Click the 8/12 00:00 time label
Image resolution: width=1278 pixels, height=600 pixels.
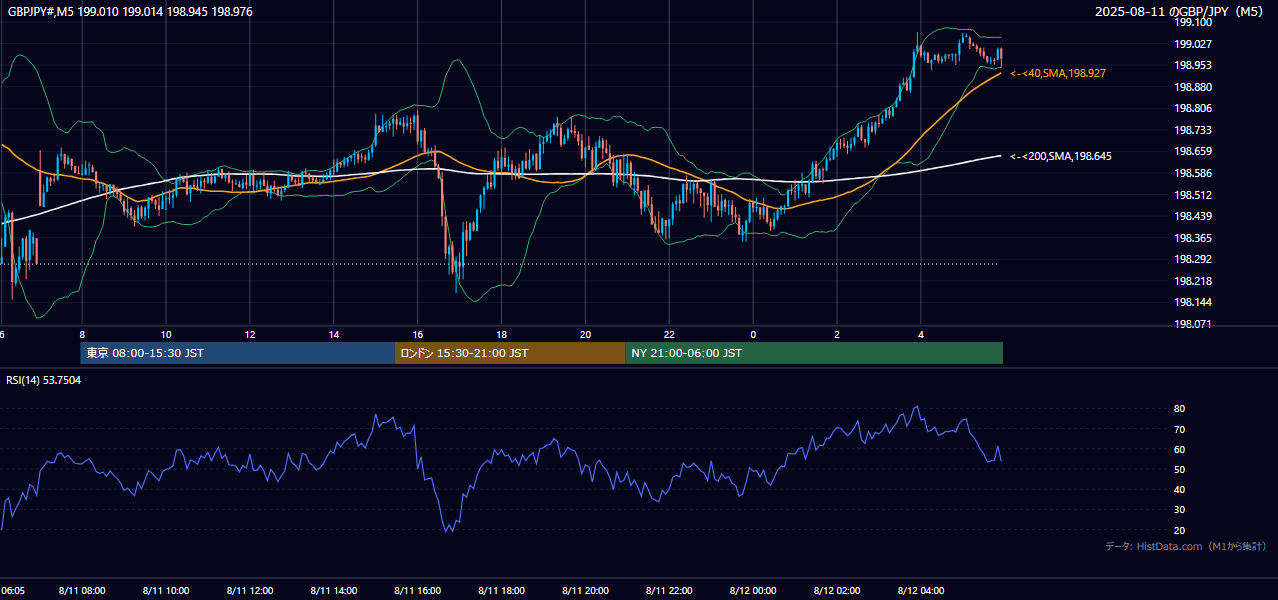(754, 591)
